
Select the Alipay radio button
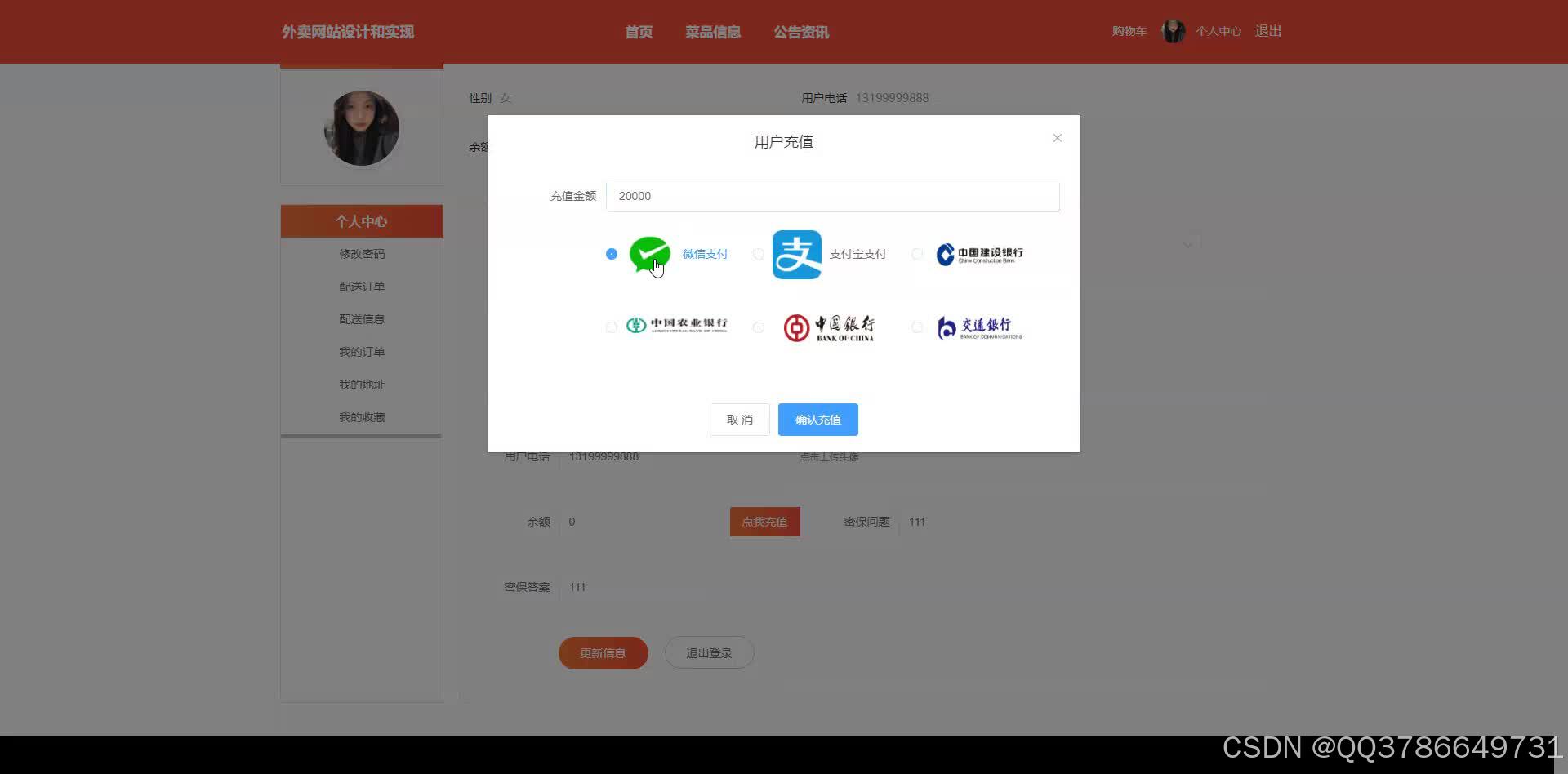click(x=759, y=254)
